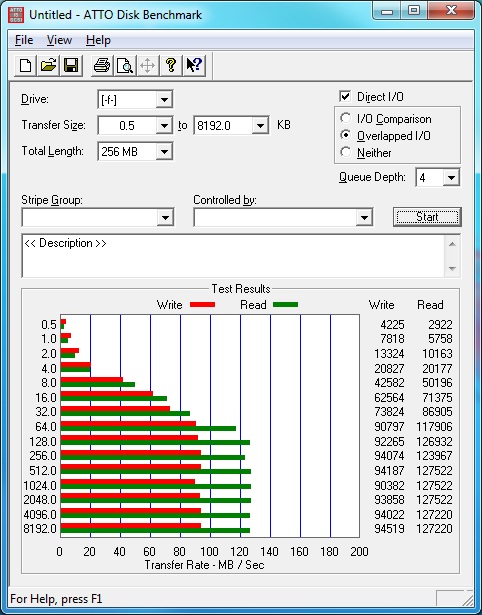Start the disk benchmark
The image size is (482, 615).
click(427, 217)
